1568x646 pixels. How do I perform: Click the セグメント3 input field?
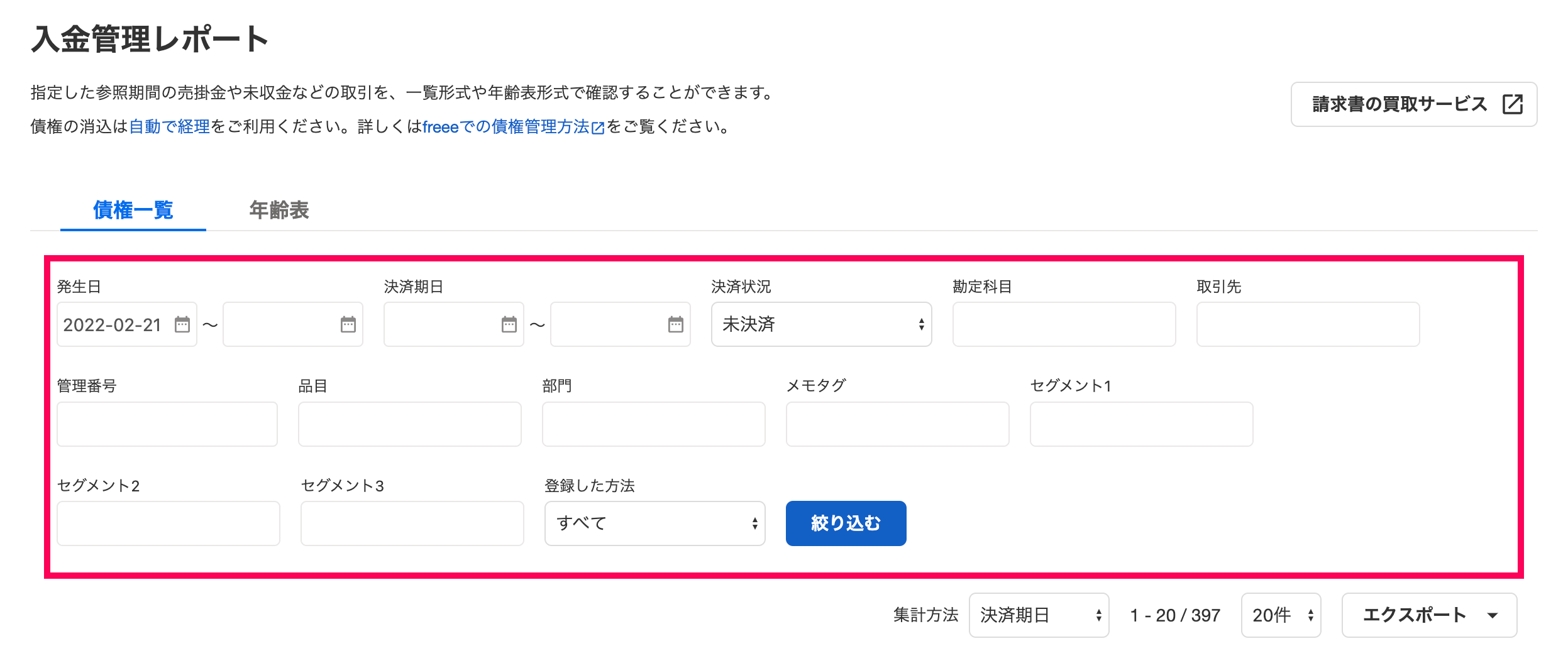pos(412,523)
